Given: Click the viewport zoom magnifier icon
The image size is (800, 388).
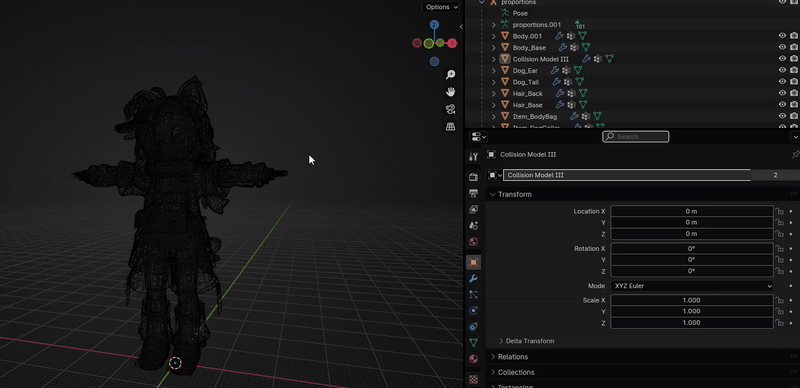Looking at the screenshot, I should (x=451, y=75).
